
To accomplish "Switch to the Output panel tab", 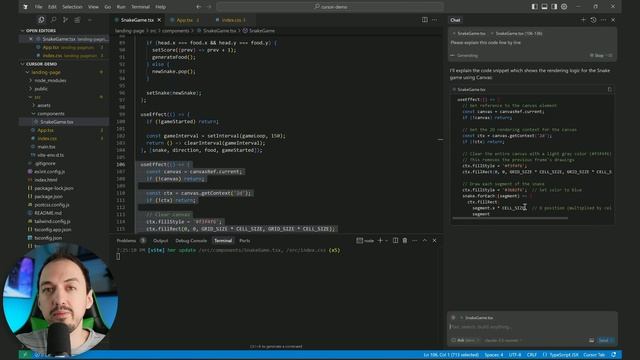I will 160,240.
